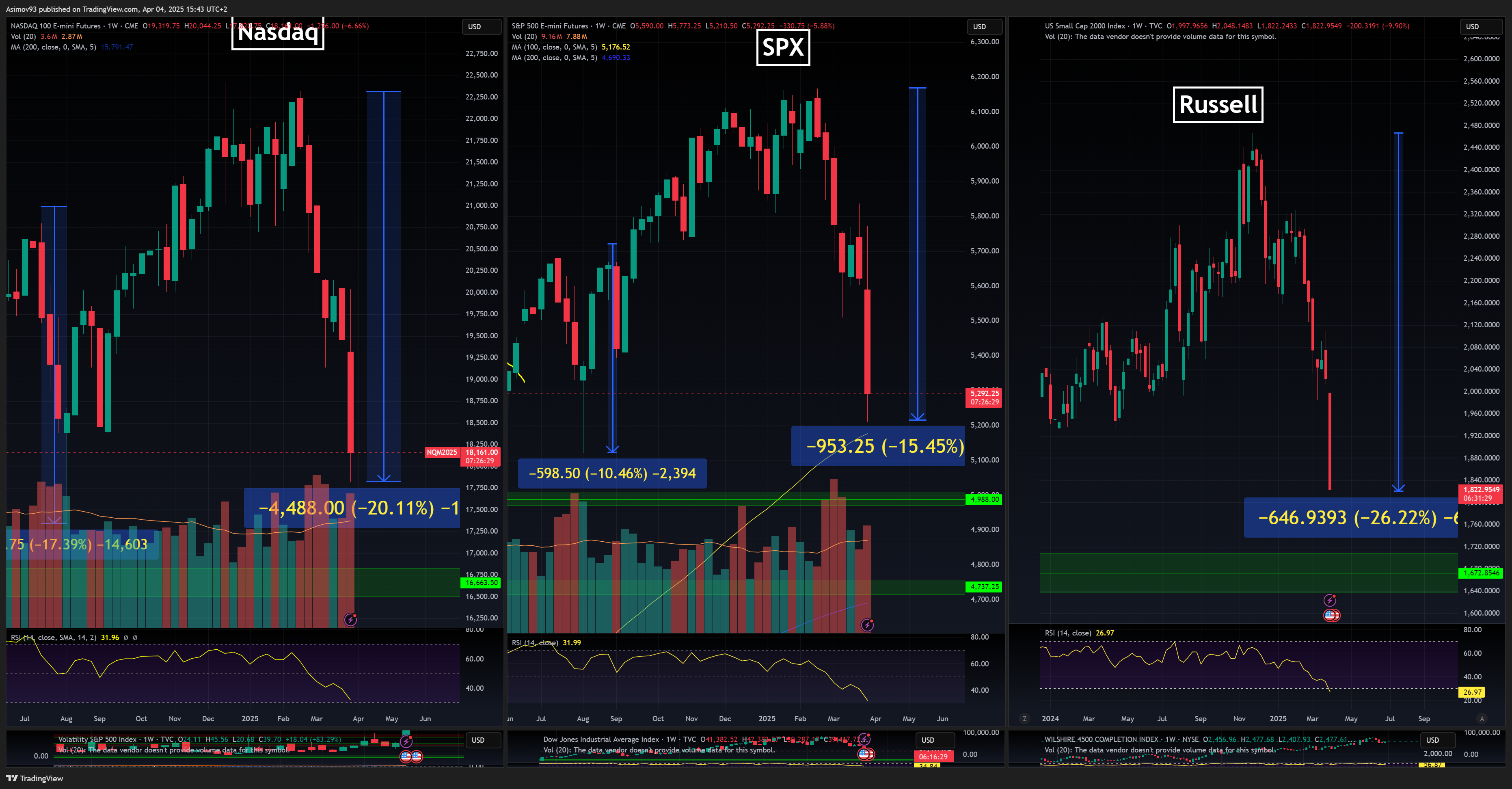Screen dimensions: 1512x789
Task: Click the lightning event icon on SPX chart
Action: (868, 625)
